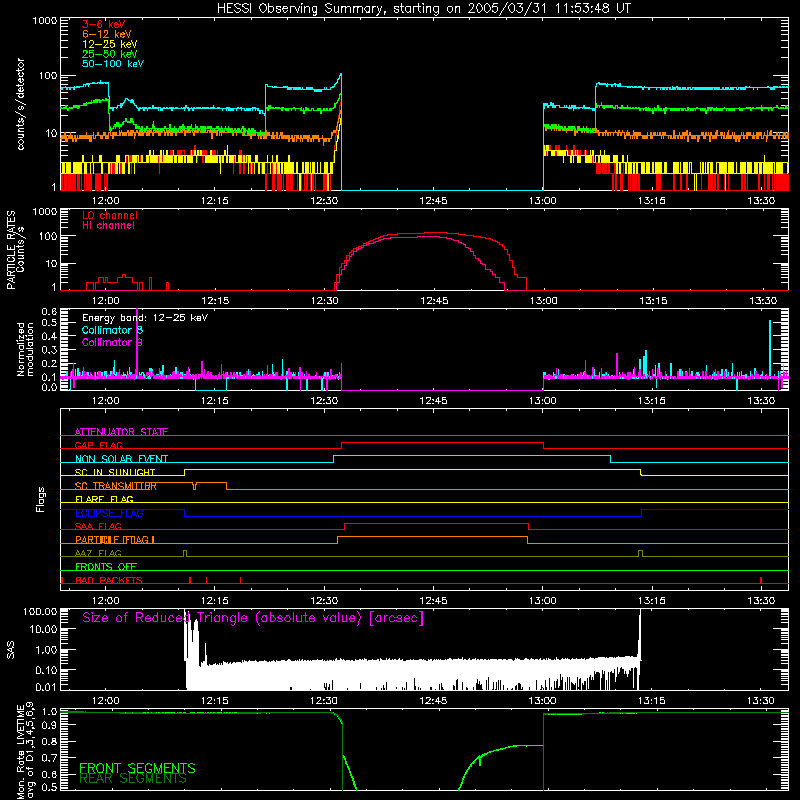Viewport: 800px width, 800px height.
Task: Select the ECLIPSE FLAG label
Action: coord(109,513)
